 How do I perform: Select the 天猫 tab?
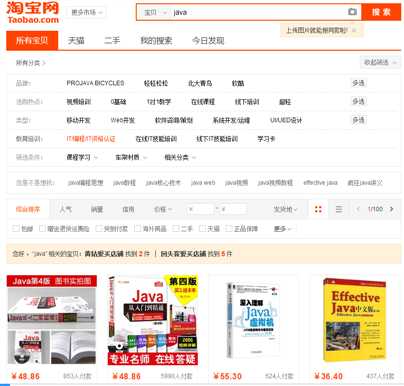76,41
